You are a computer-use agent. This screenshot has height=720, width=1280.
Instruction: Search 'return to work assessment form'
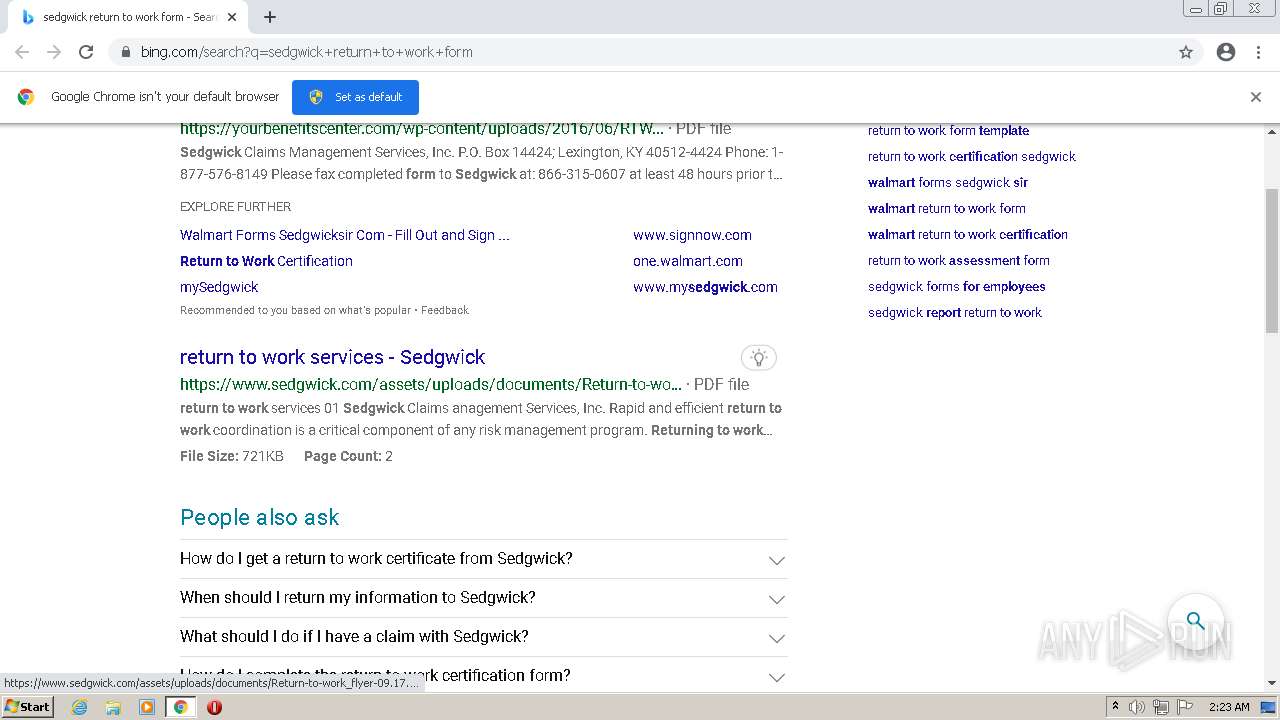[959, 260]
